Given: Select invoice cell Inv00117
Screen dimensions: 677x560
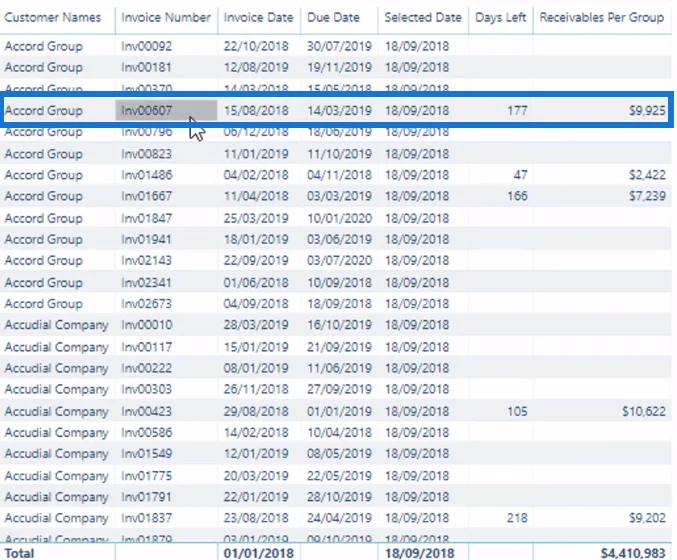Looking at the screenshot, I should point(146,347).
